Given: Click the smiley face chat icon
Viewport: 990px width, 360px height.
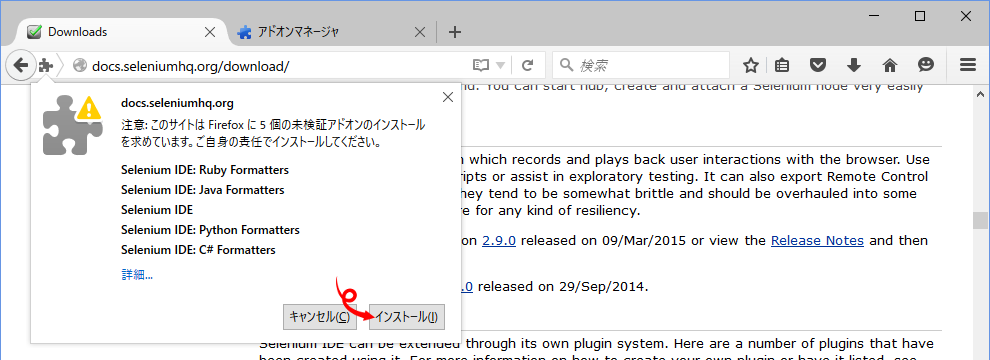Looking at the screenshot, I should [926, 65].
